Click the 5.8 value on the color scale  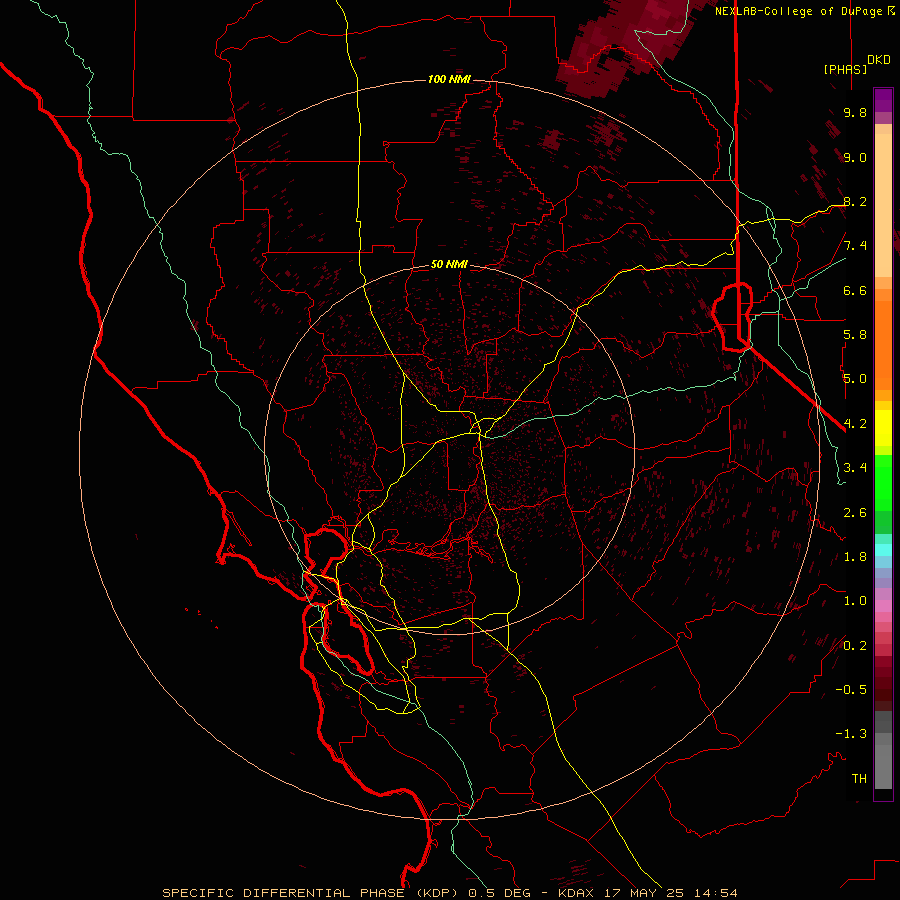click(855, 335)
